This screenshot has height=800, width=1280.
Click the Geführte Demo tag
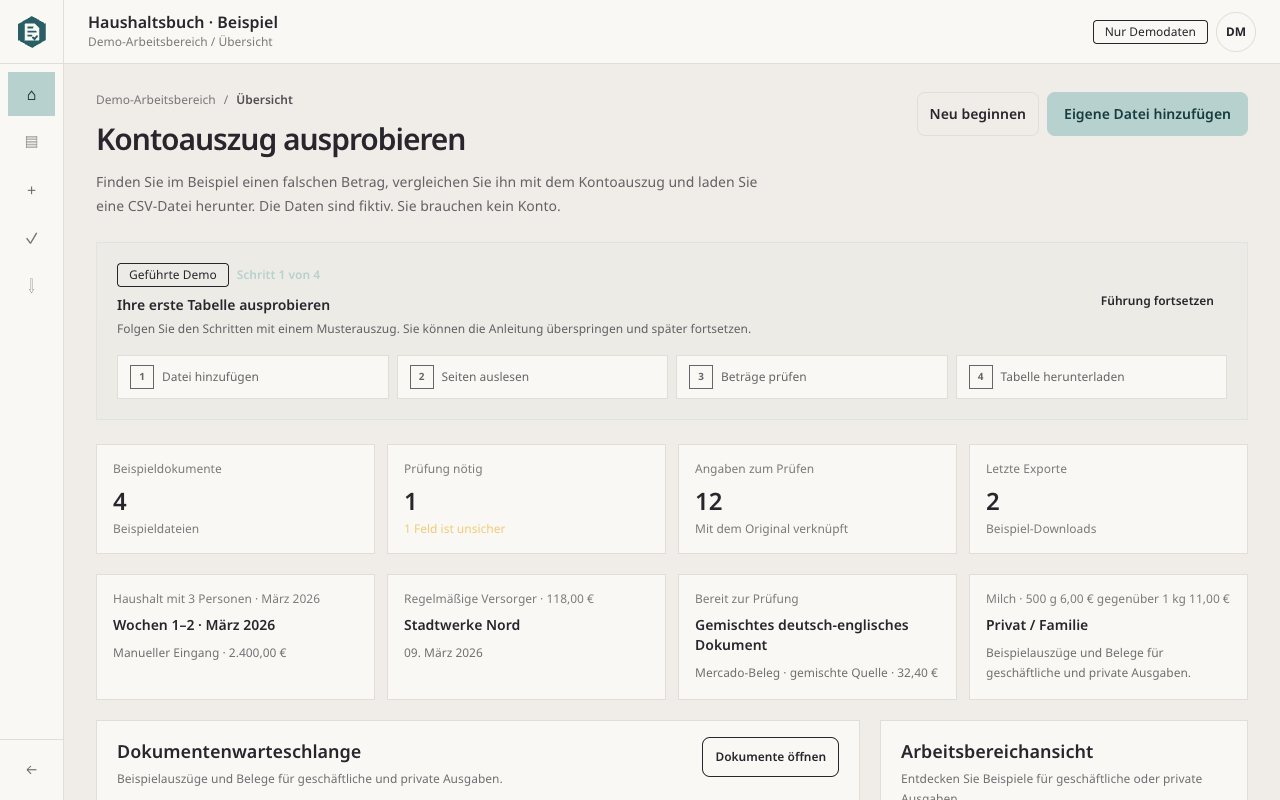(x=173, y=275)
